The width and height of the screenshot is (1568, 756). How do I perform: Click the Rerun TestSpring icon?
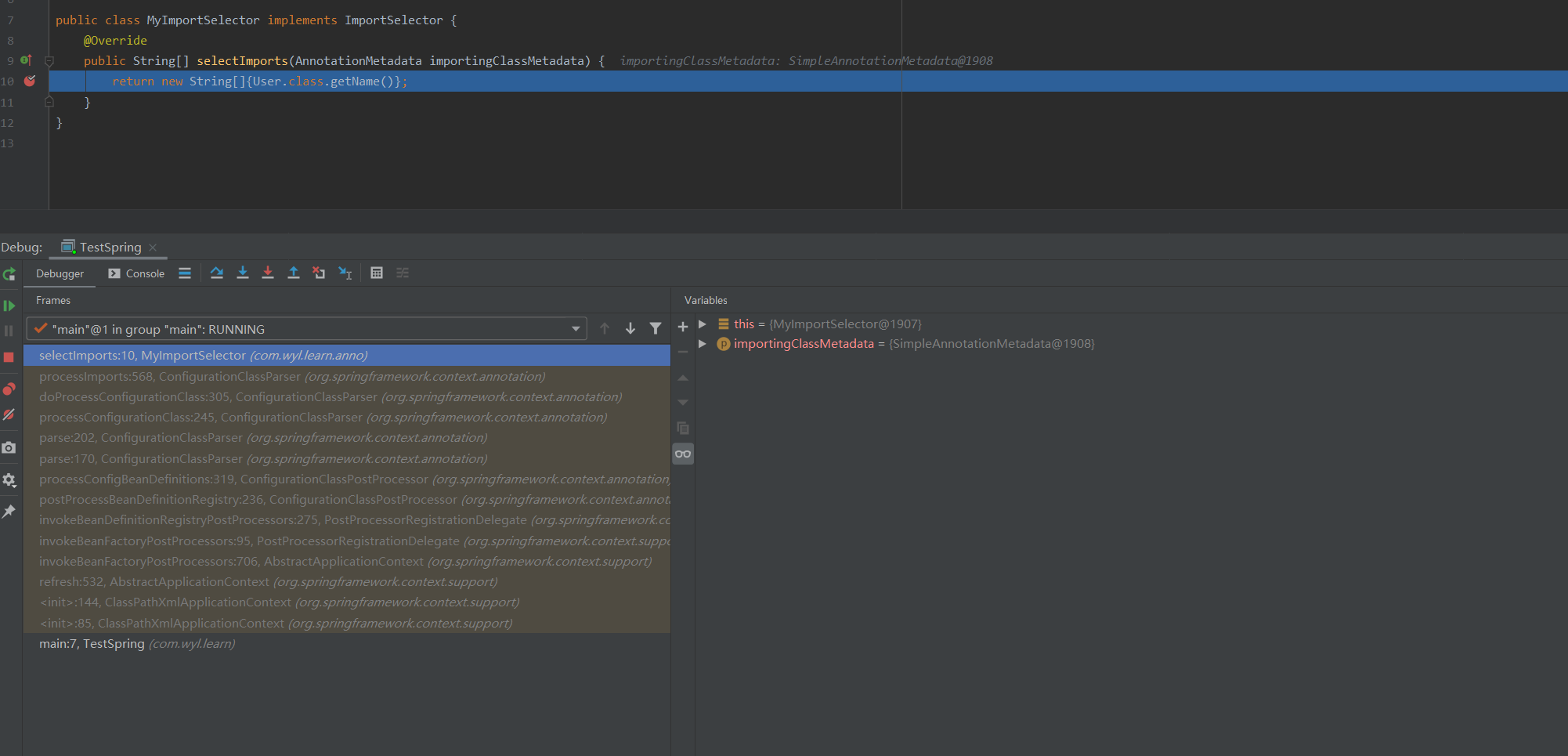[9, 274]
